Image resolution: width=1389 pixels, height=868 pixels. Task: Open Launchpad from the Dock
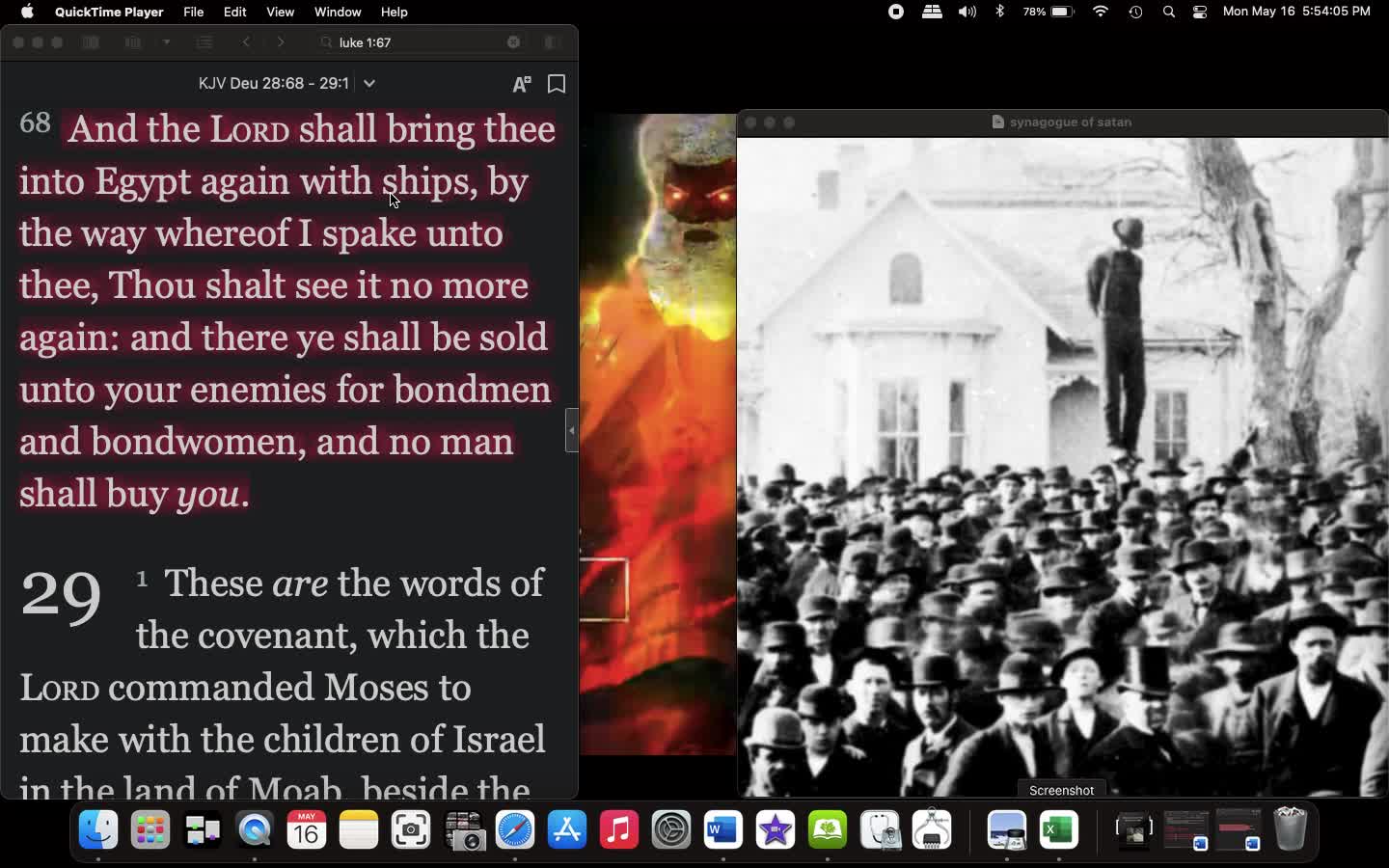[150, 829]
